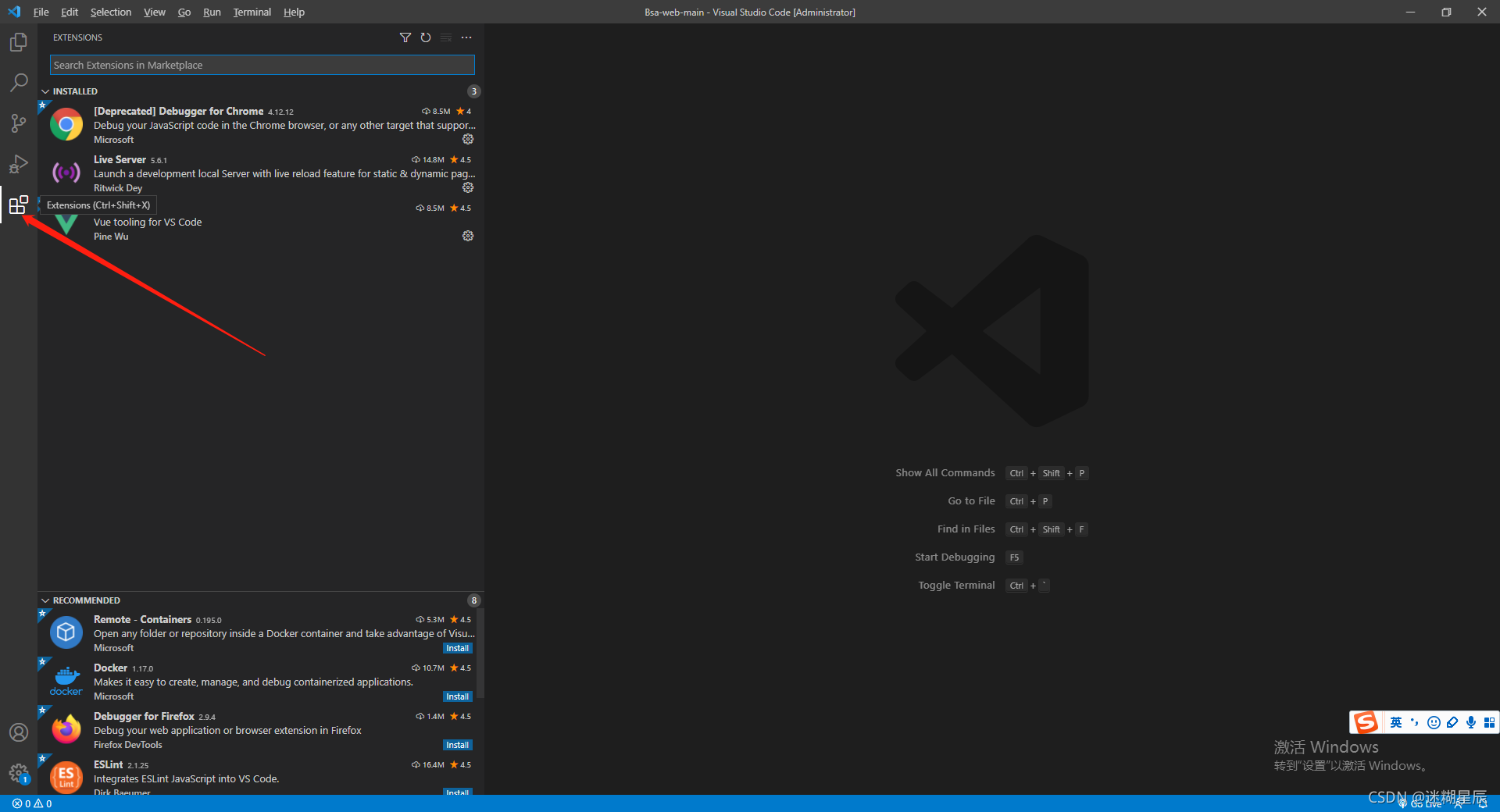
Task: Open notifications bell in status bar
Action: point(1483,803)
